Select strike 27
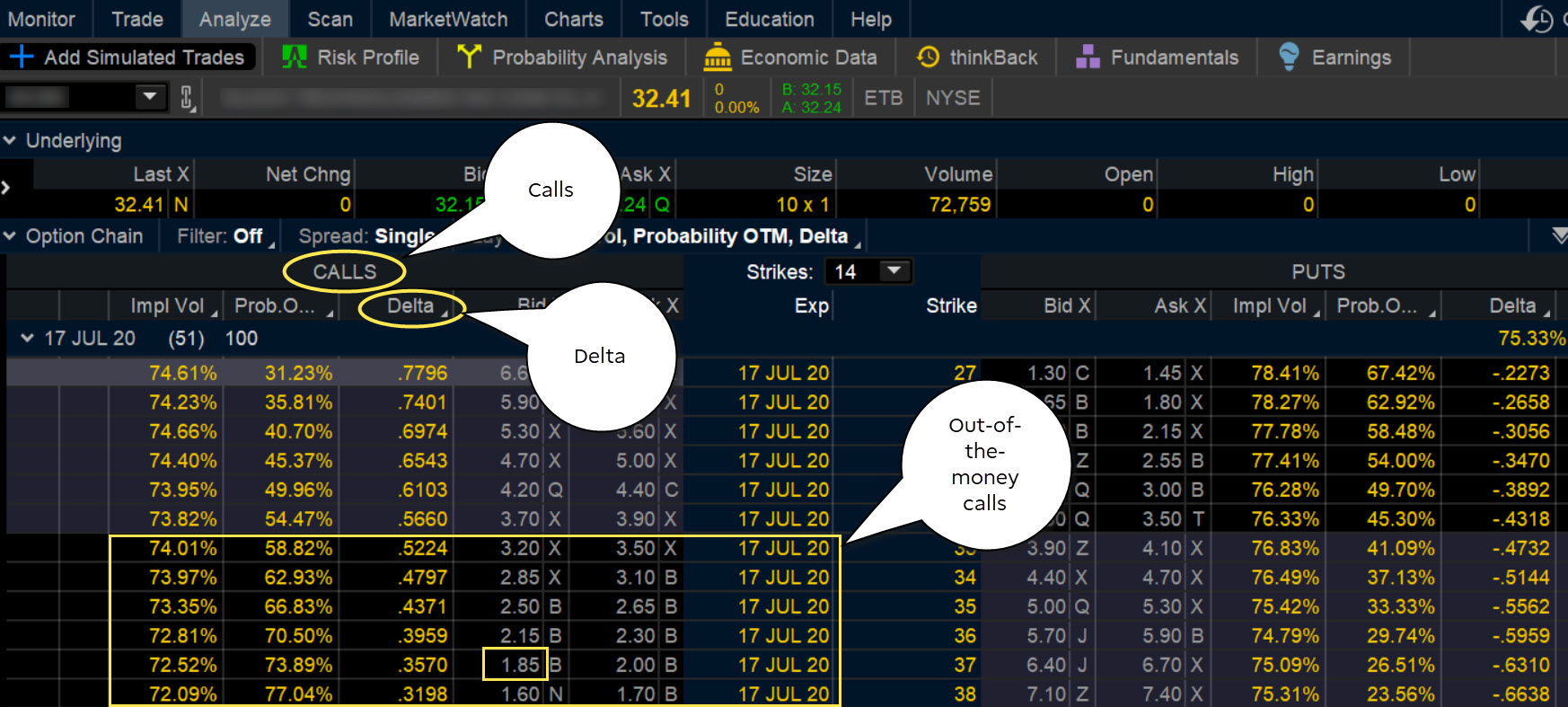This screenshot has width=1568, height=707. (965, 373)
